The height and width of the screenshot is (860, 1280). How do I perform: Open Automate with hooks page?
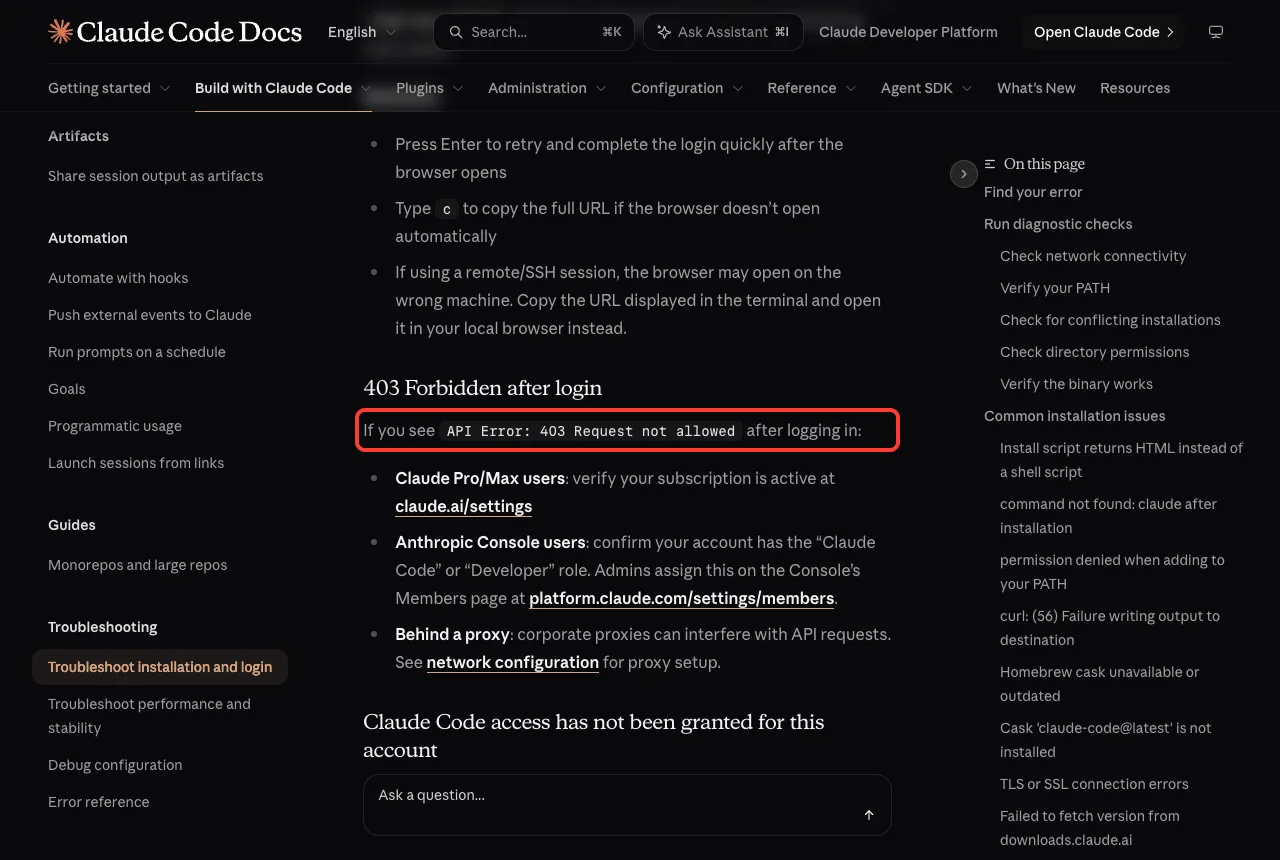[118, 278]
